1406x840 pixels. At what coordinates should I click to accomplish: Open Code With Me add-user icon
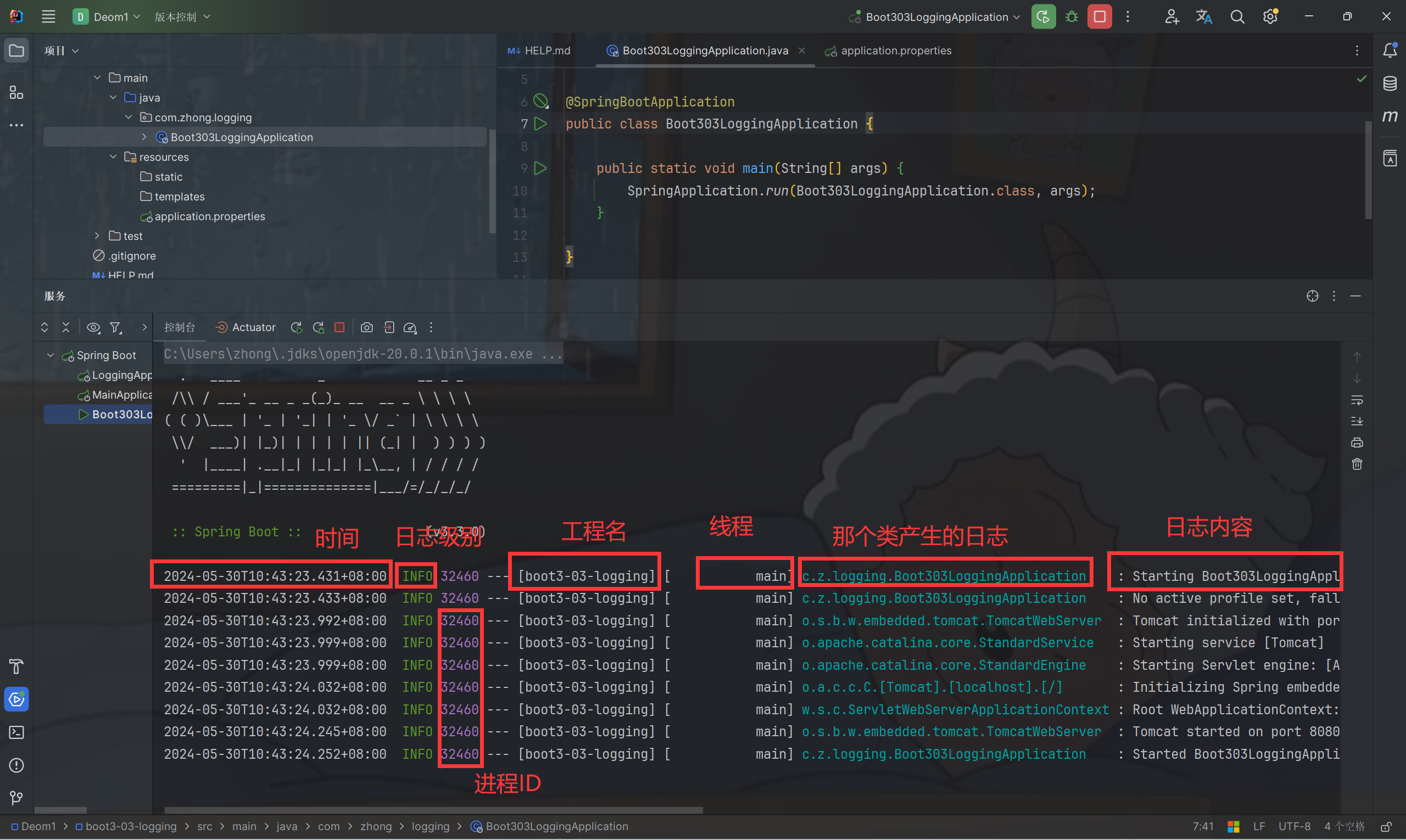click(x=1171, y=16)
